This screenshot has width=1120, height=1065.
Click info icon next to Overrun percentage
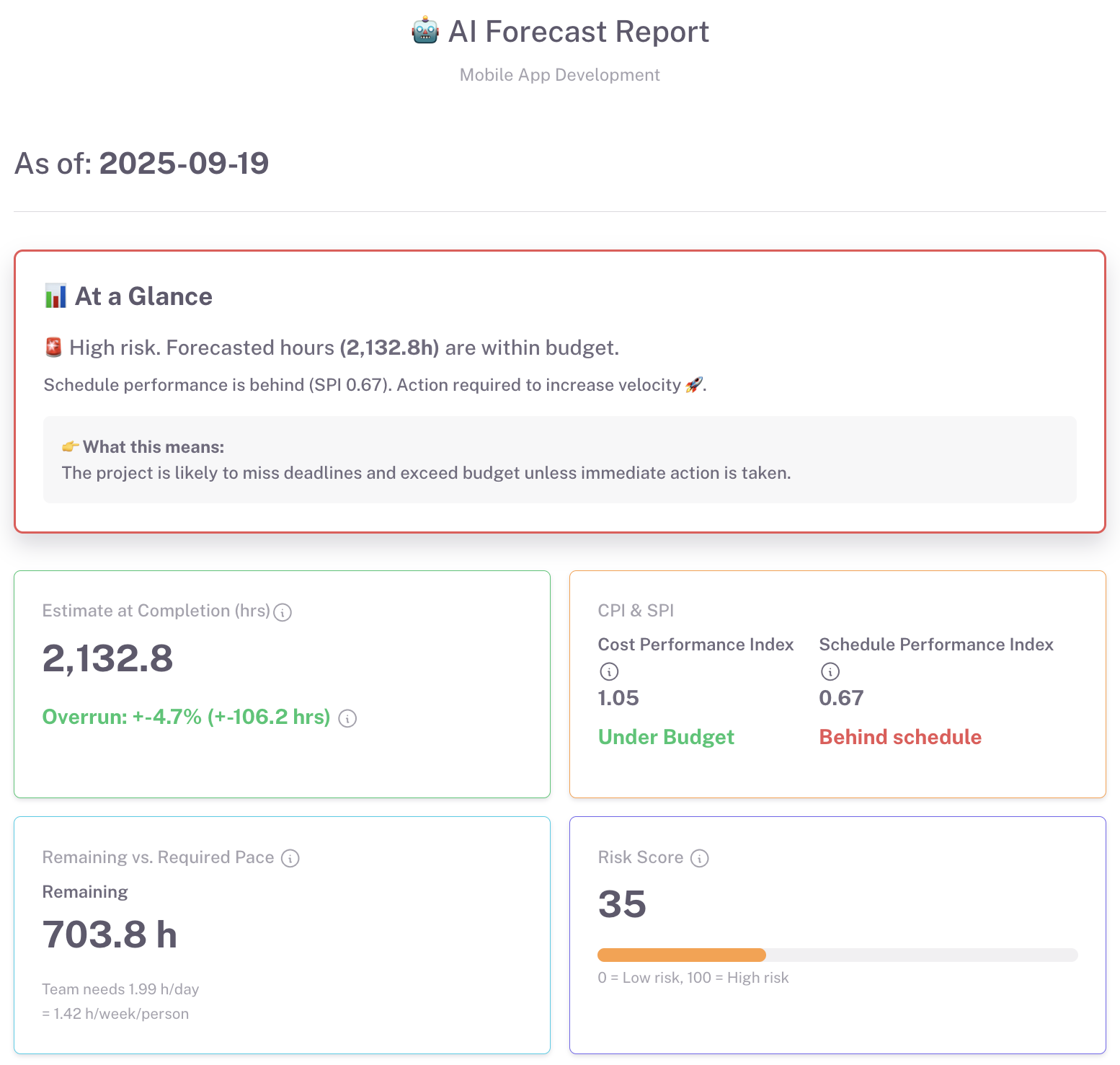347,718
